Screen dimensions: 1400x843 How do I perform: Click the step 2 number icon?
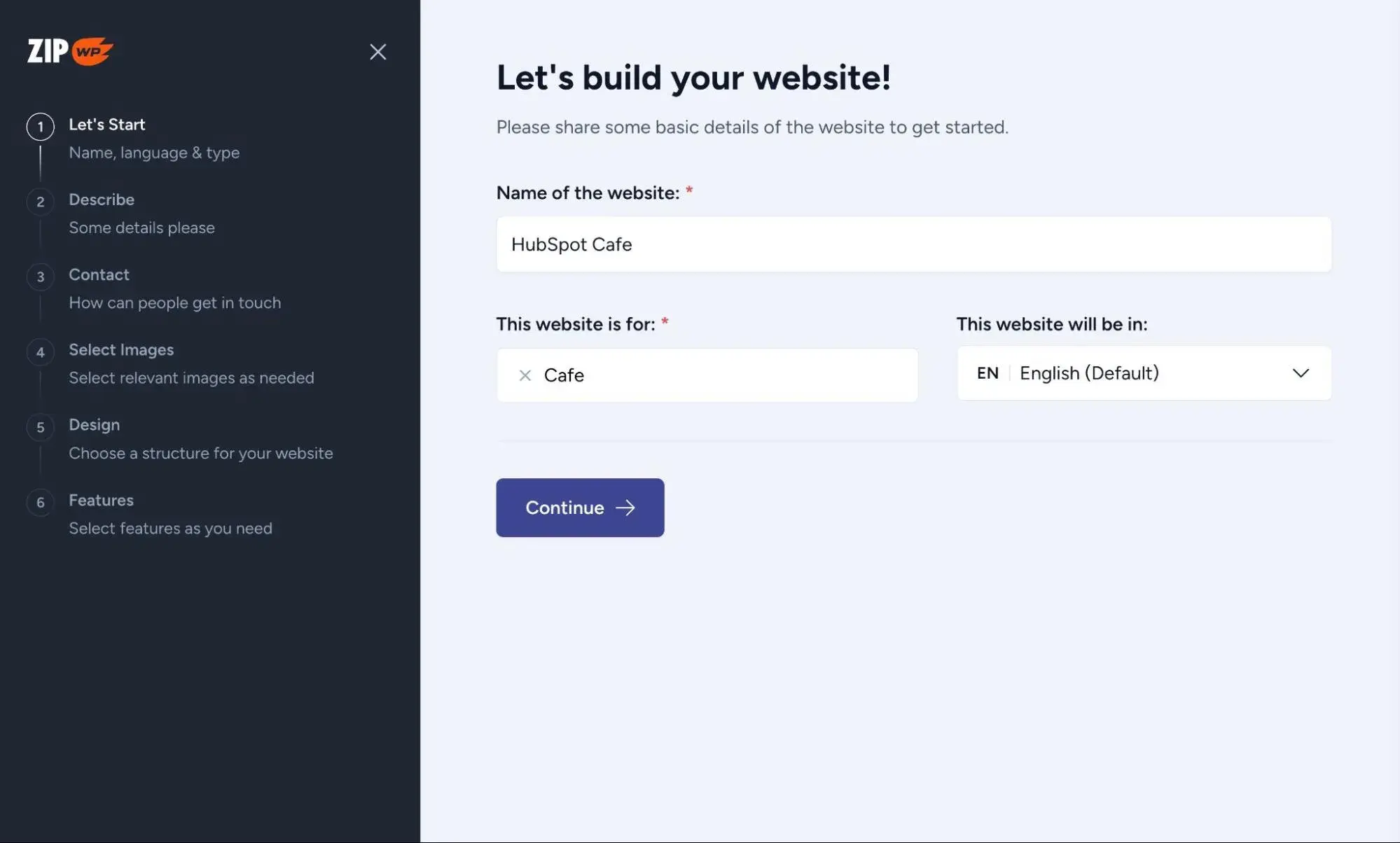tap(41, 202)
